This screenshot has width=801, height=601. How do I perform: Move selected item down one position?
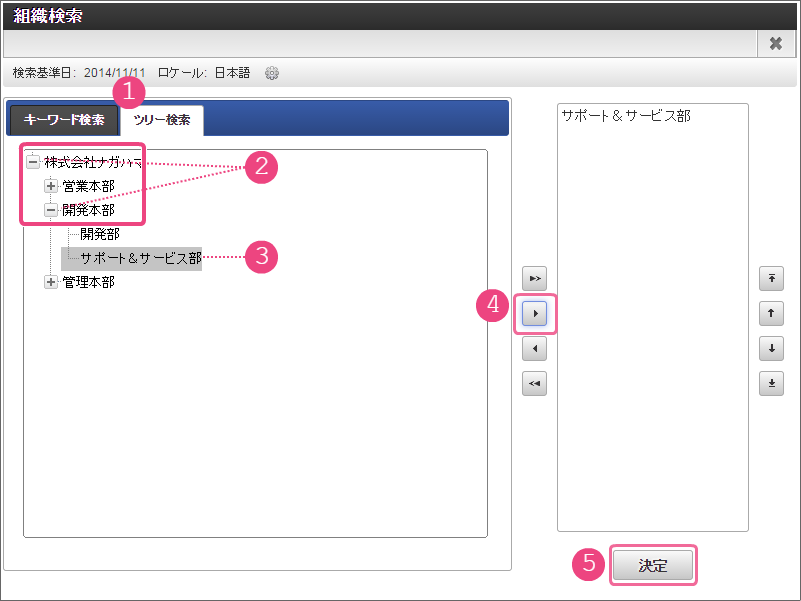tap(771, 349)
